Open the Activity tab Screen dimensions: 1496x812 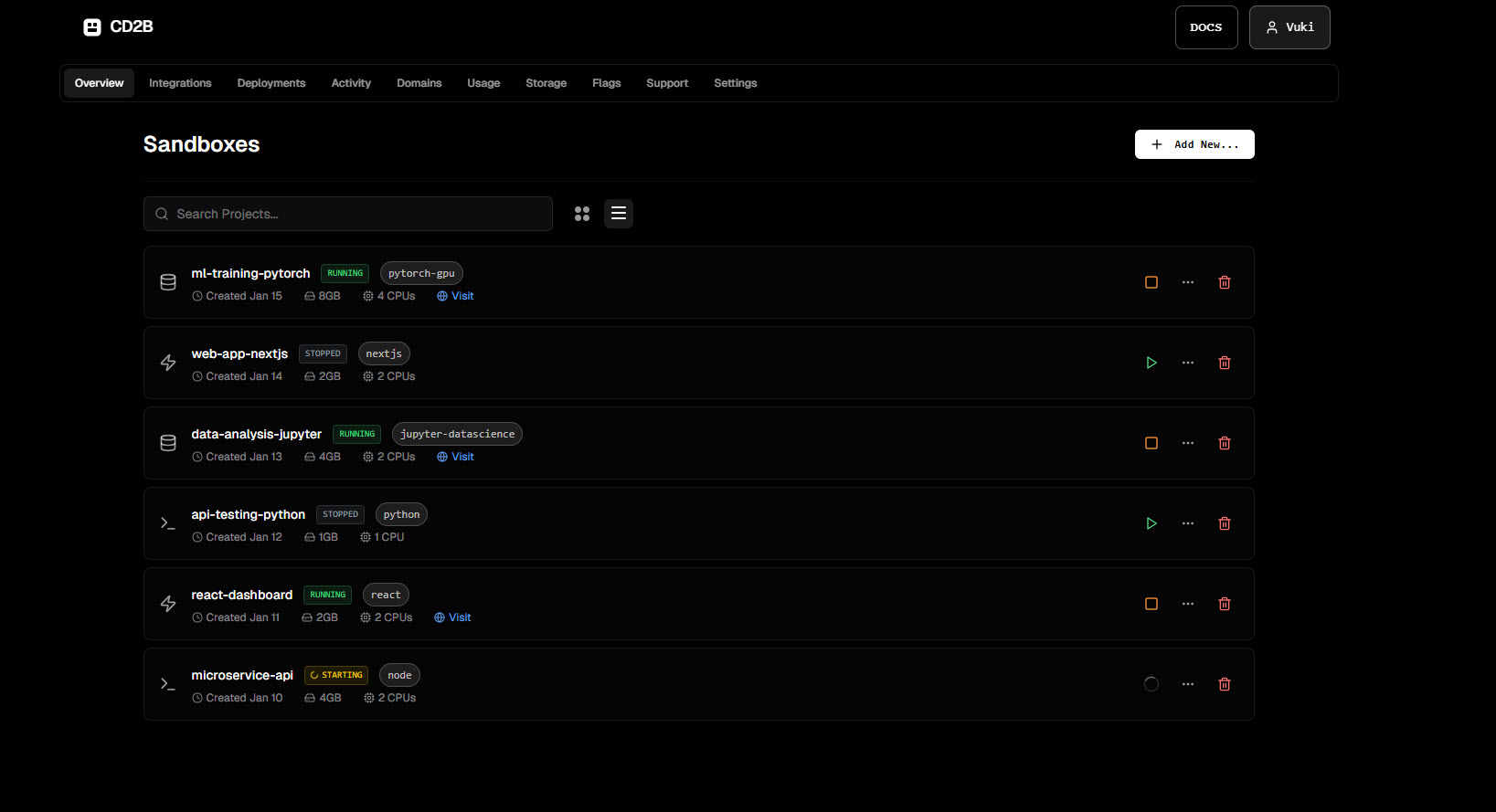351,83
